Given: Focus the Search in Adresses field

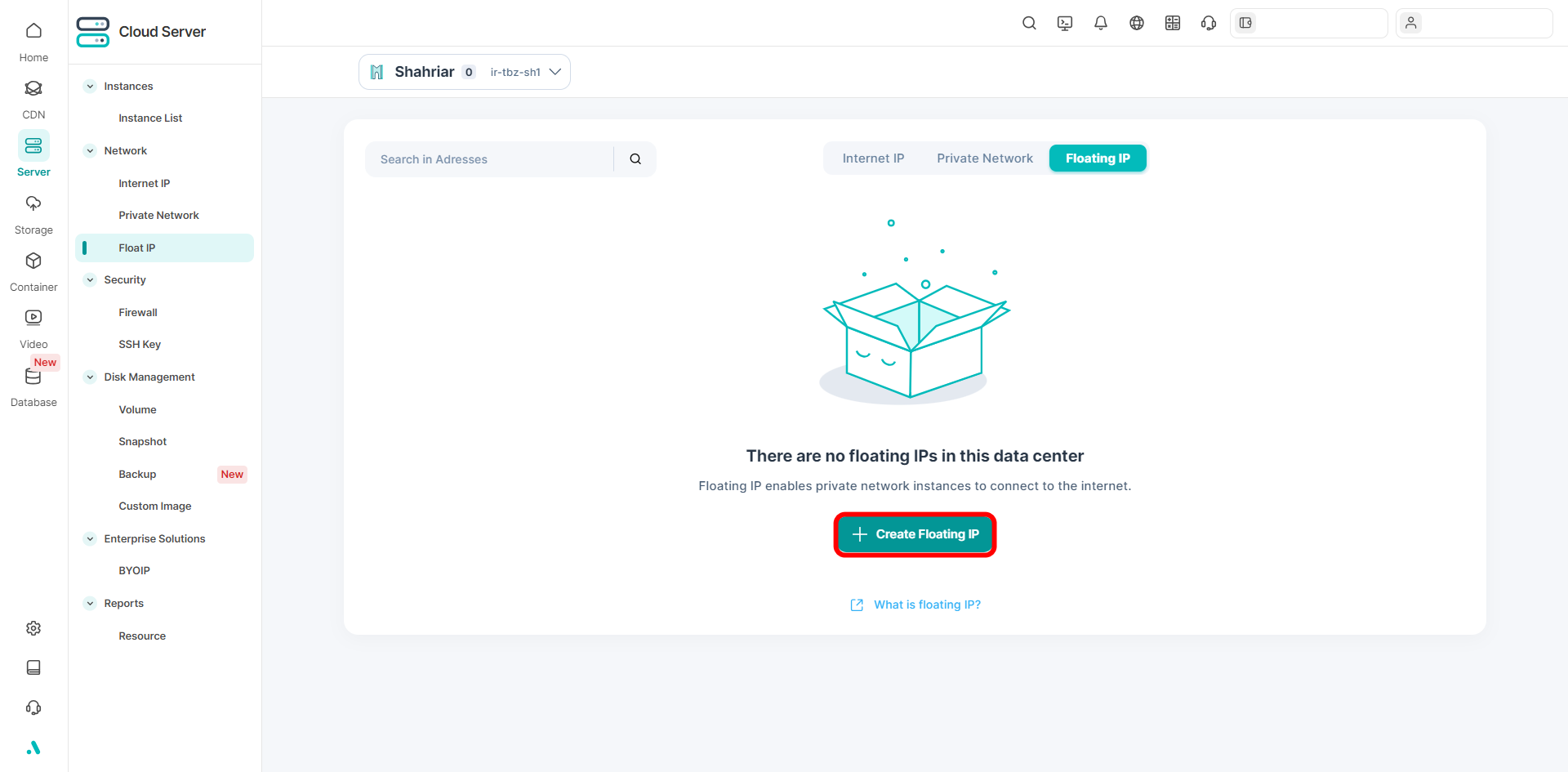Looking at the screenshot, I should point(488,159).
